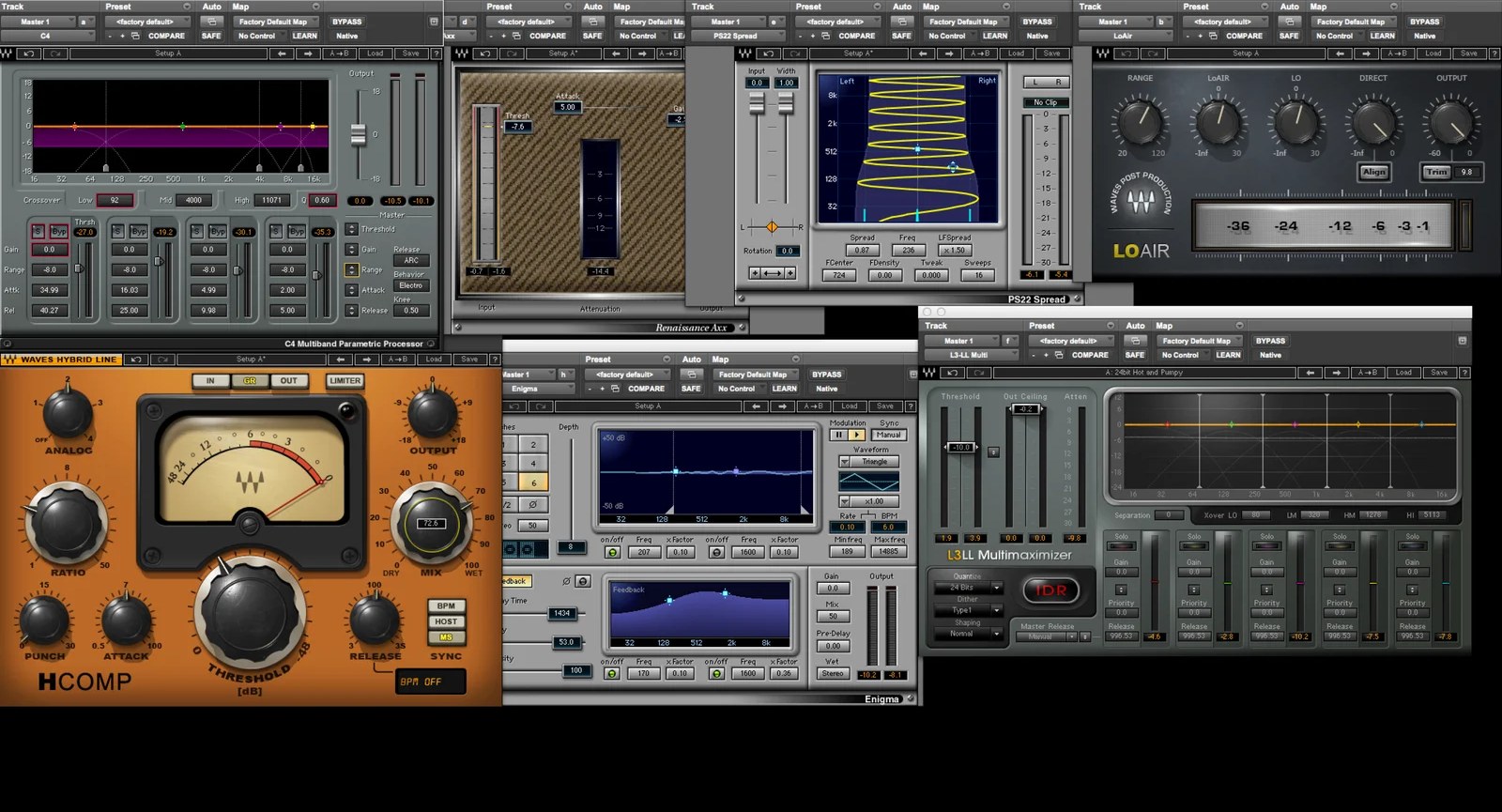Screen dimensions: 1502x812
Task: Click COMPARE in the C4 plugin header
Action: [x=166, y=36]
